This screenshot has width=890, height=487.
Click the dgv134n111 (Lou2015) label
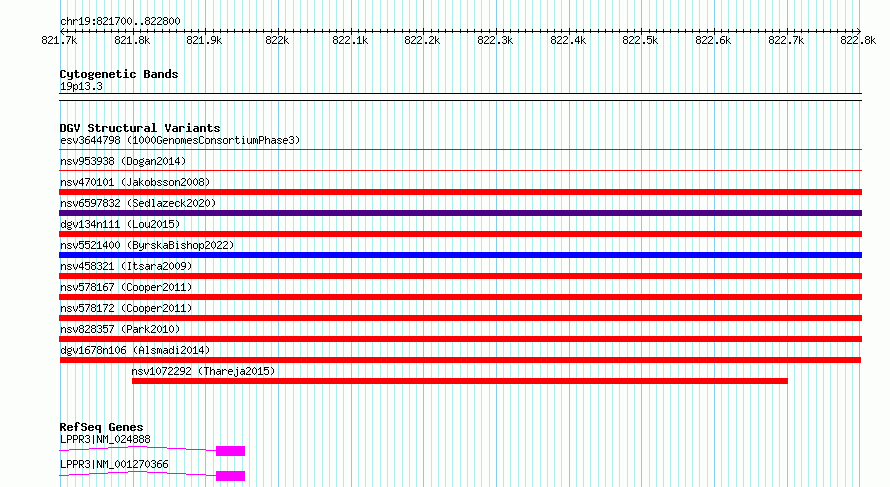[120, 224]
